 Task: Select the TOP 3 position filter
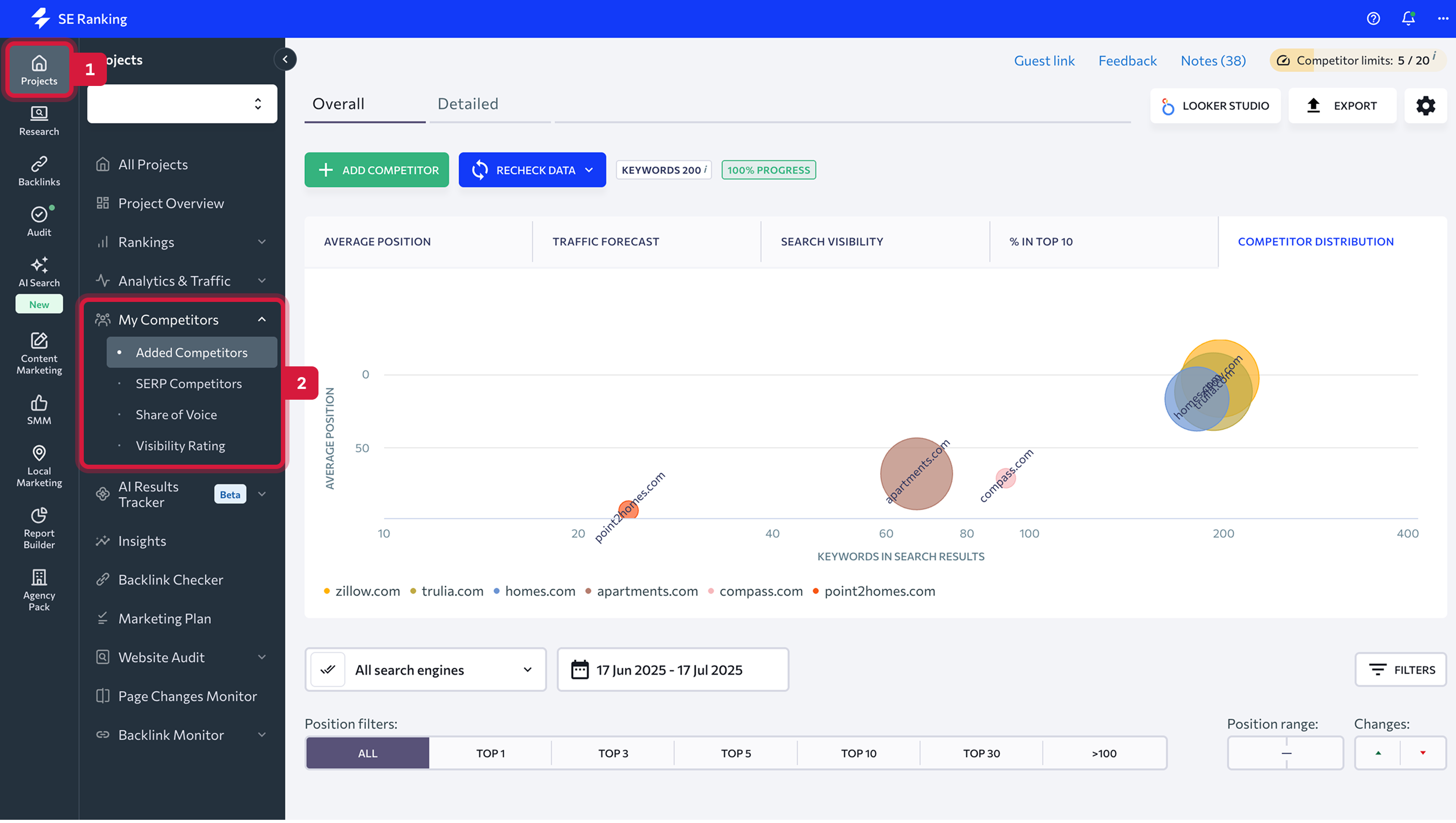pyautogui.click(x=613, y=754)
